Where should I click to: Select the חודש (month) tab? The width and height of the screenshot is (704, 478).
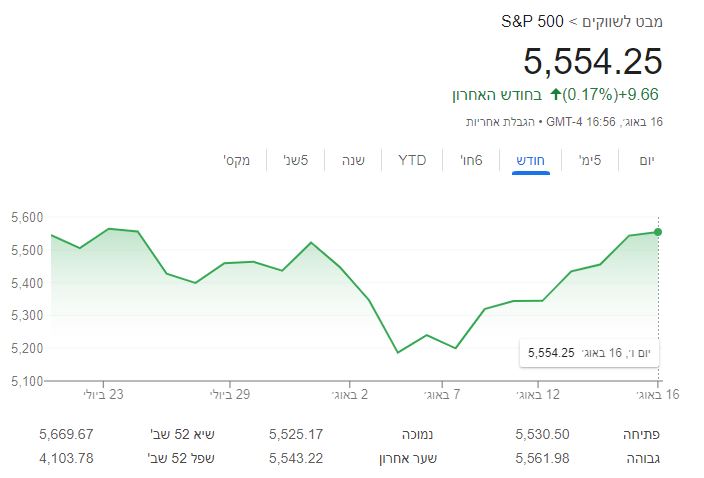[x=531, y=160]
